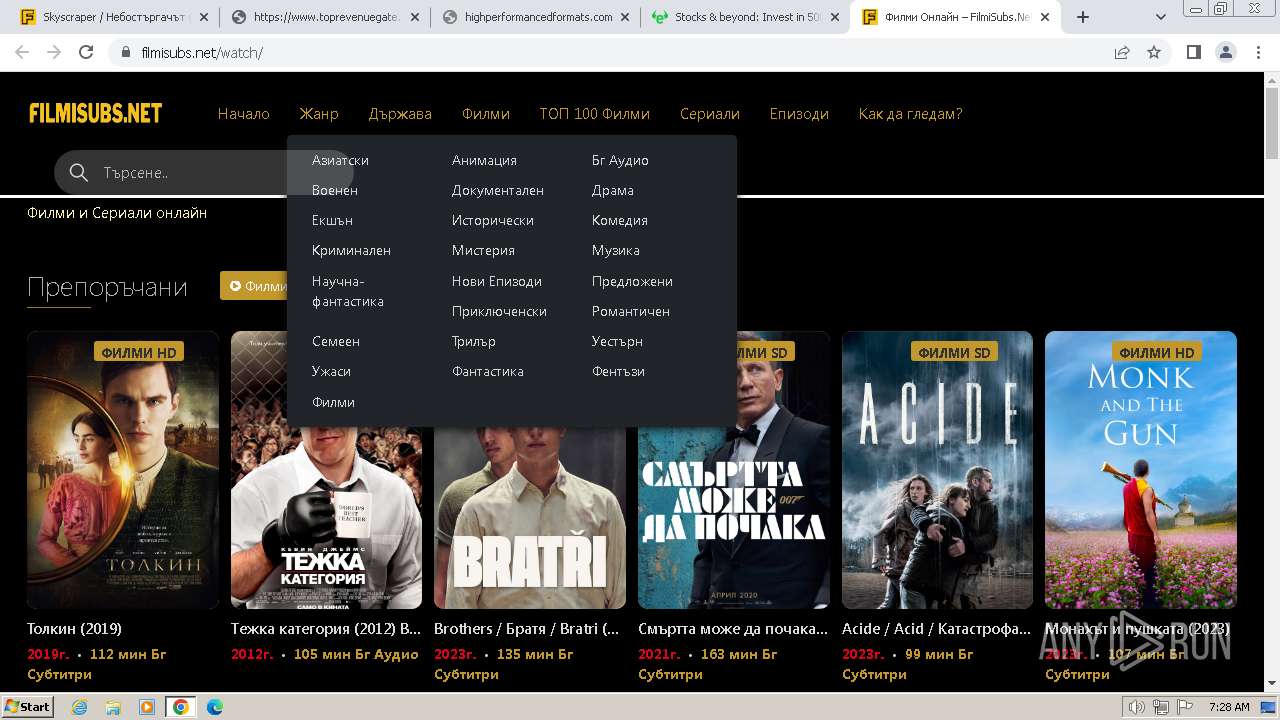Image resolution: width=1280 pixels, height=720 pixels.
Task: Select the Бг Аудио entry
Action: pos(620,160)
